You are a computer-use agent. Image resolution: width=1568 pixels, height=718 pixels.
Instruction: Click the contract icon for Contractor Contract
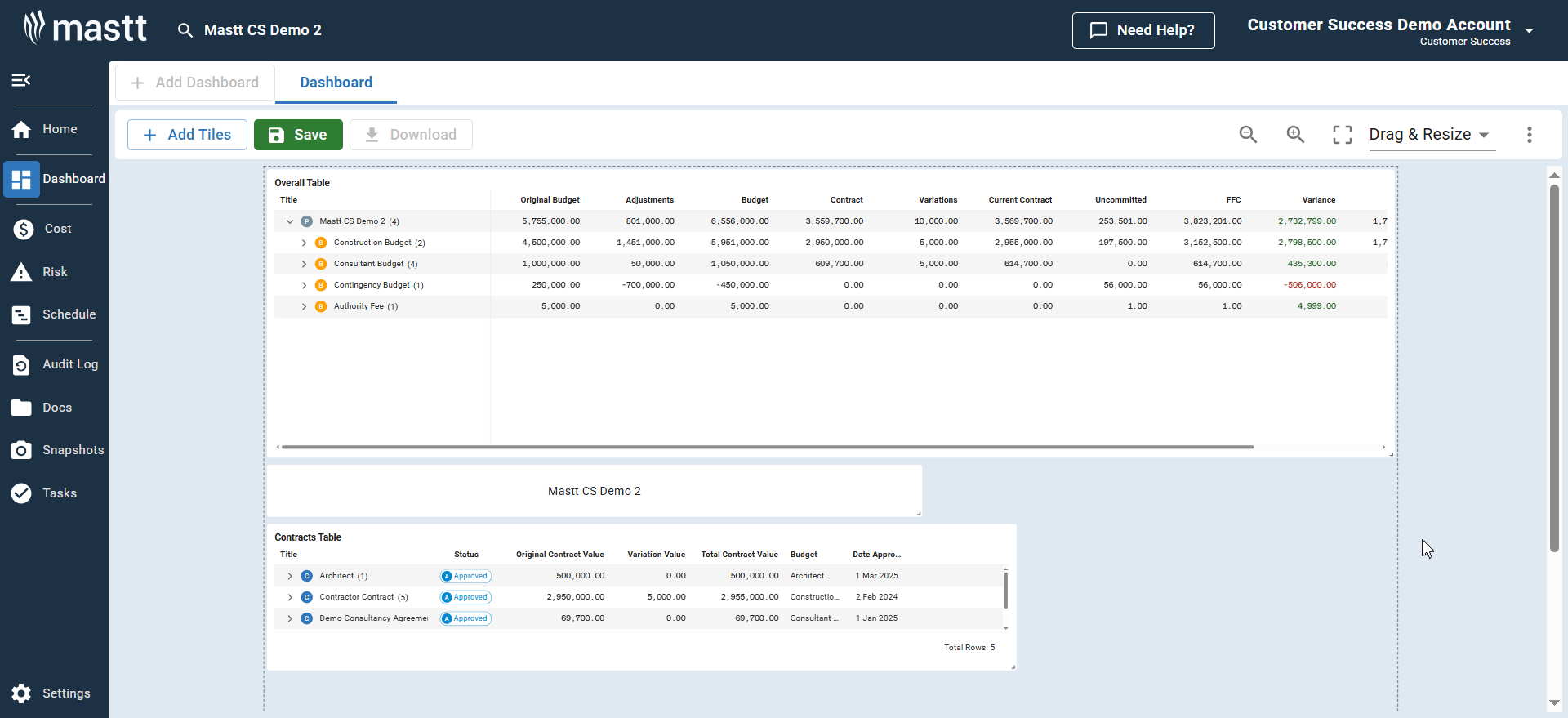coord(307,597)
